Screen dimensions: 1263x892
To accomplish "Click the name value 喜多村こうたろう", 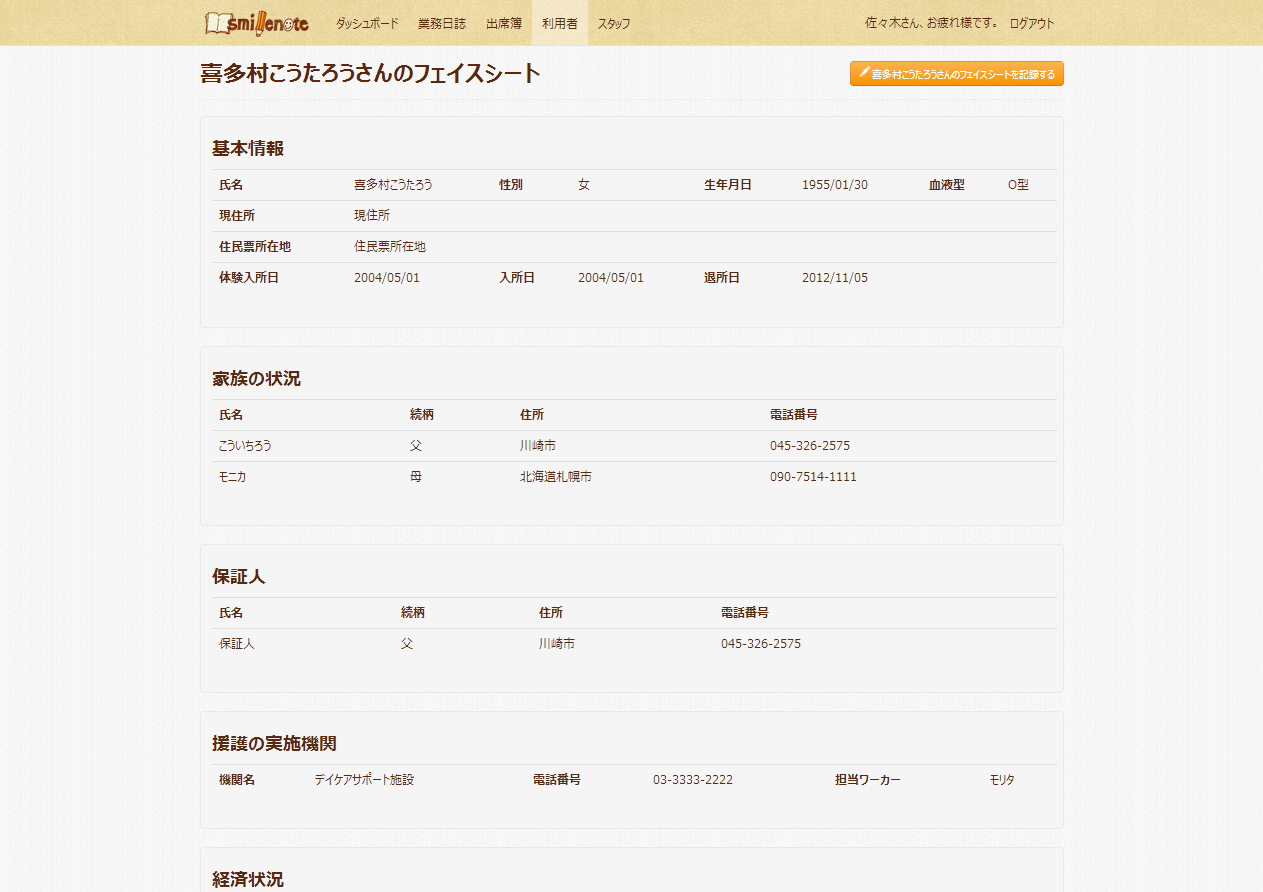I will pyautogui.click(x=393, y=185).
